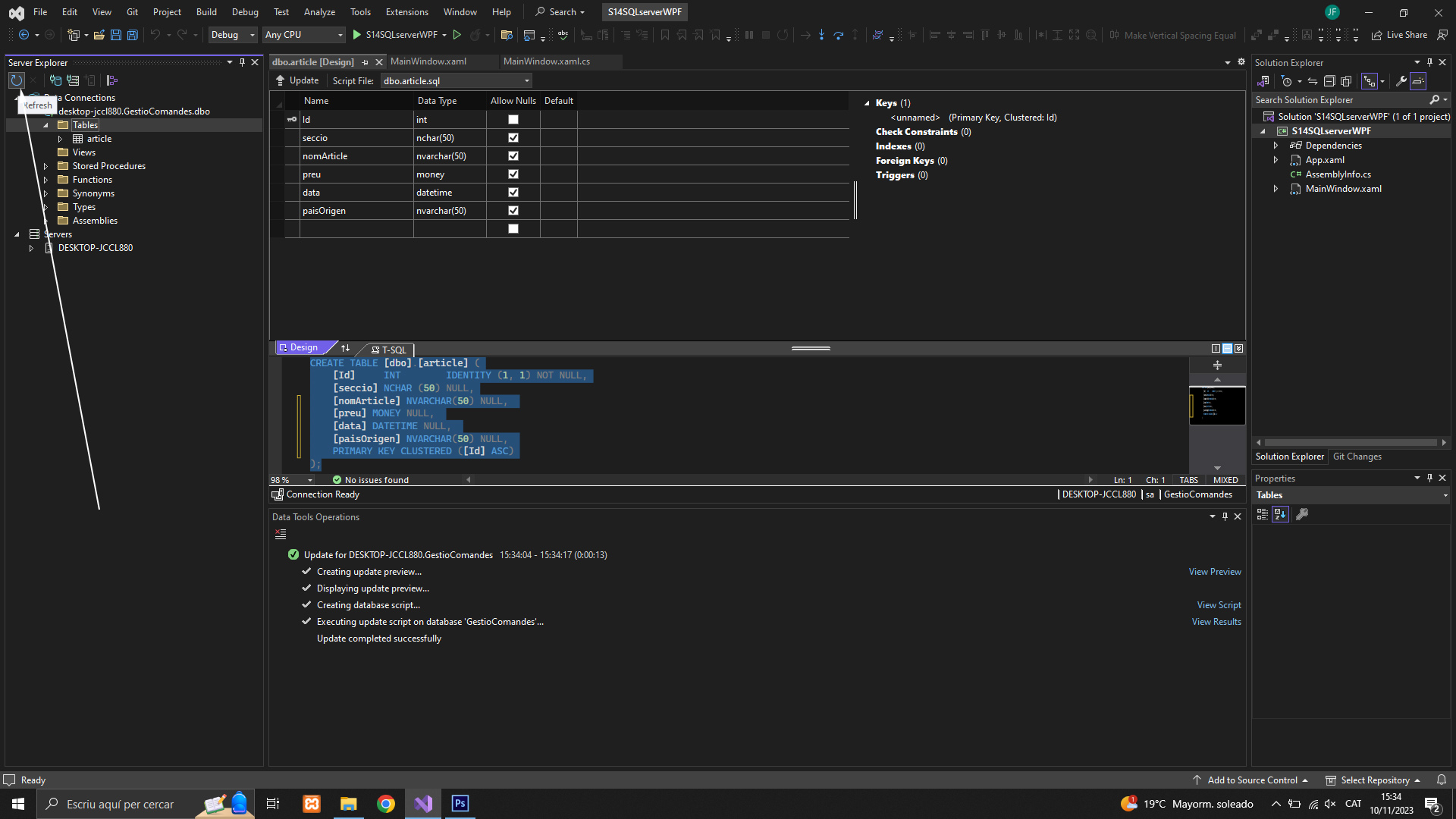Switch to the MainWindow.xaml.cs tab
The image size is (1456, 819).
(x=546, y=61)
